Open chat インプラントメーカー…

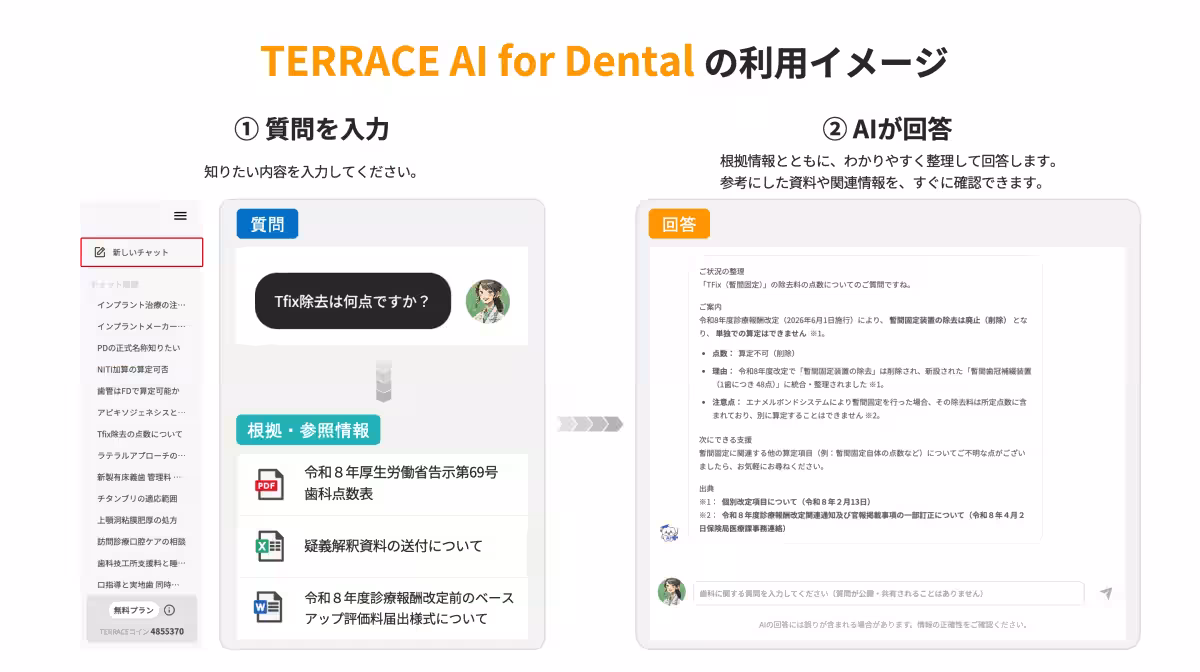pos(141,326)
